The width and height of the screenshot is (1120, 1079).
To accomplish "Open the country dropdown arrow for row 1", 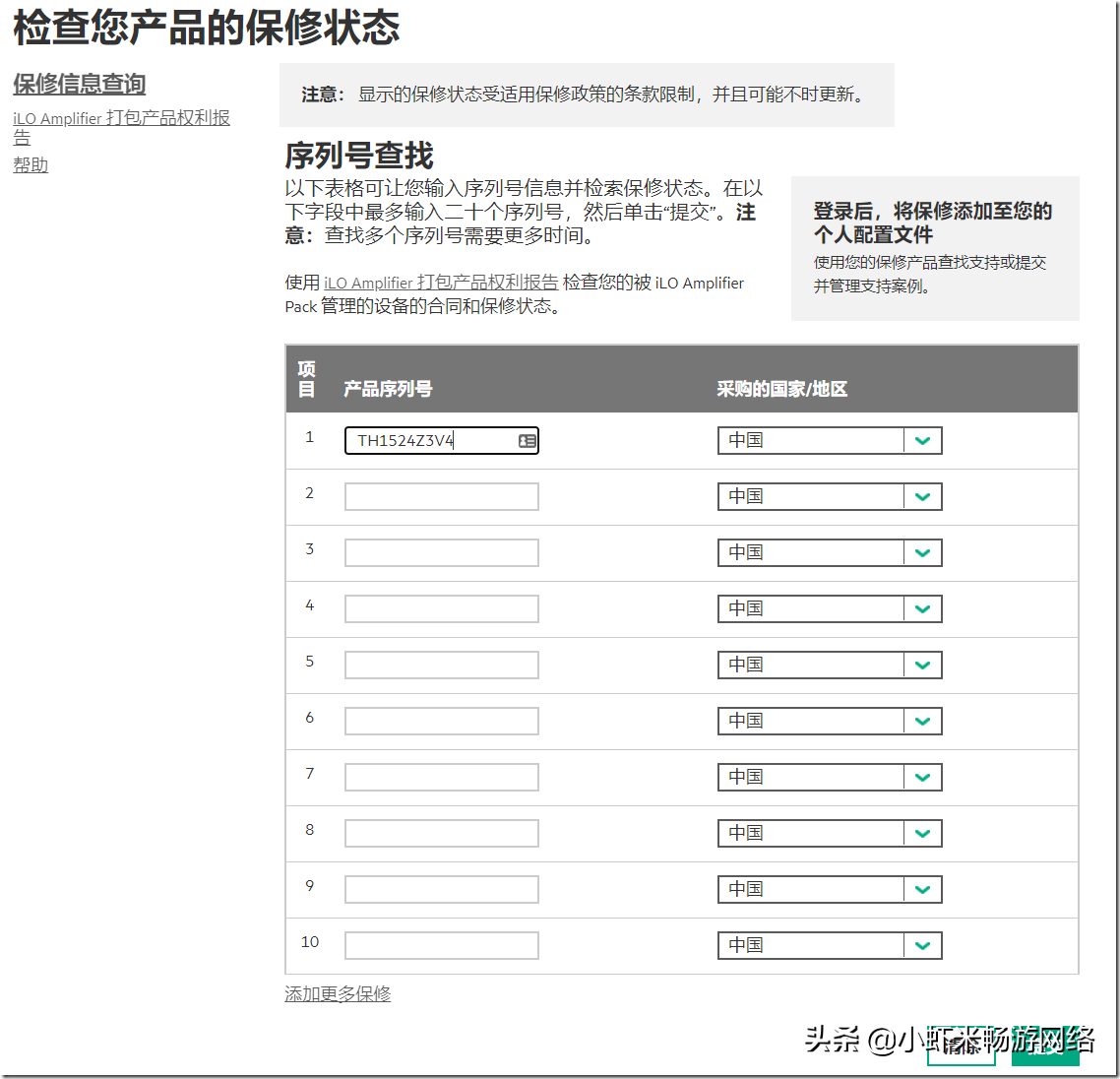I will (x=922, y=441).
